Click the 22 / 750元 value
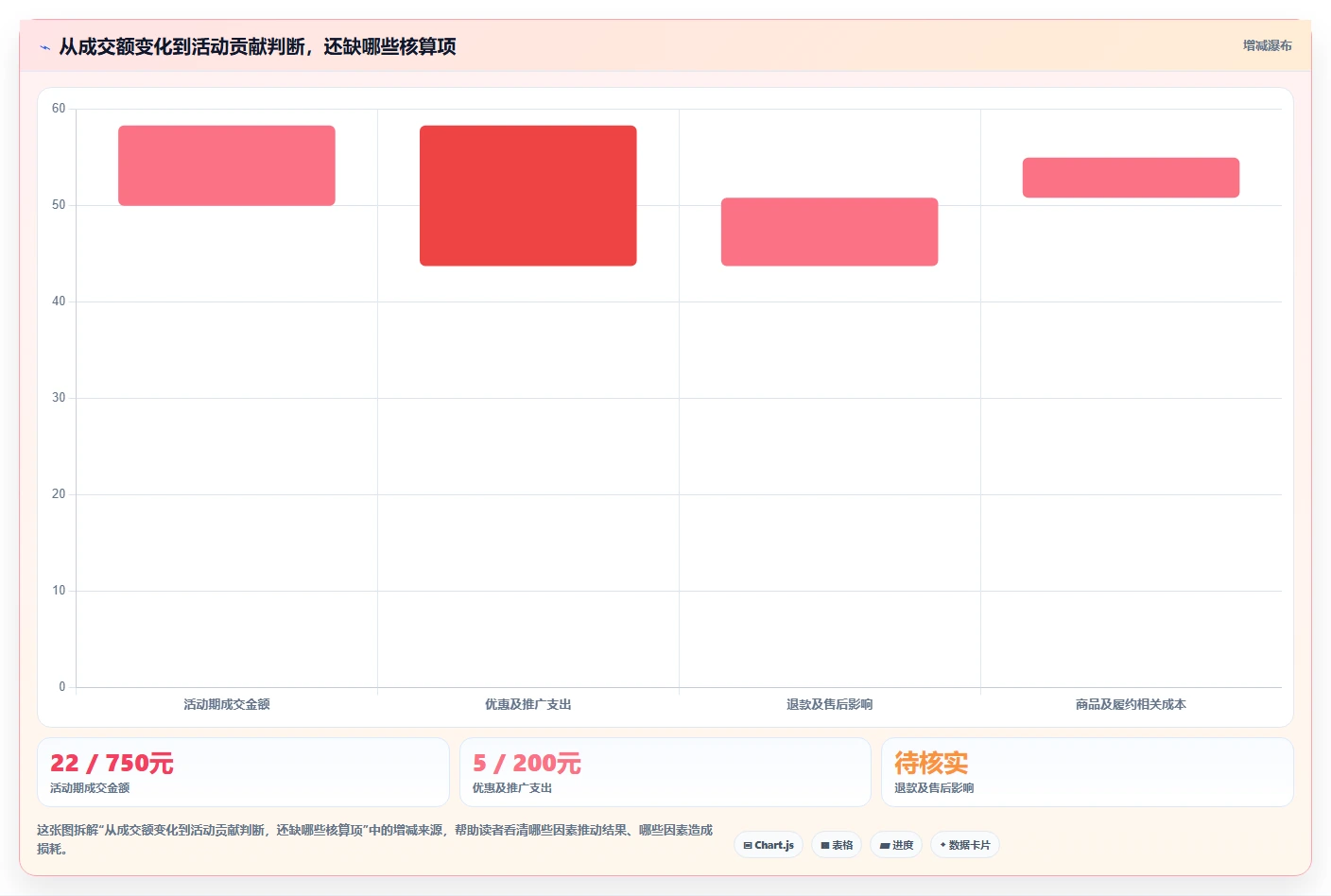Image resolution: width=1331 pixels, height=896 pixels. (x=112, y=763)
